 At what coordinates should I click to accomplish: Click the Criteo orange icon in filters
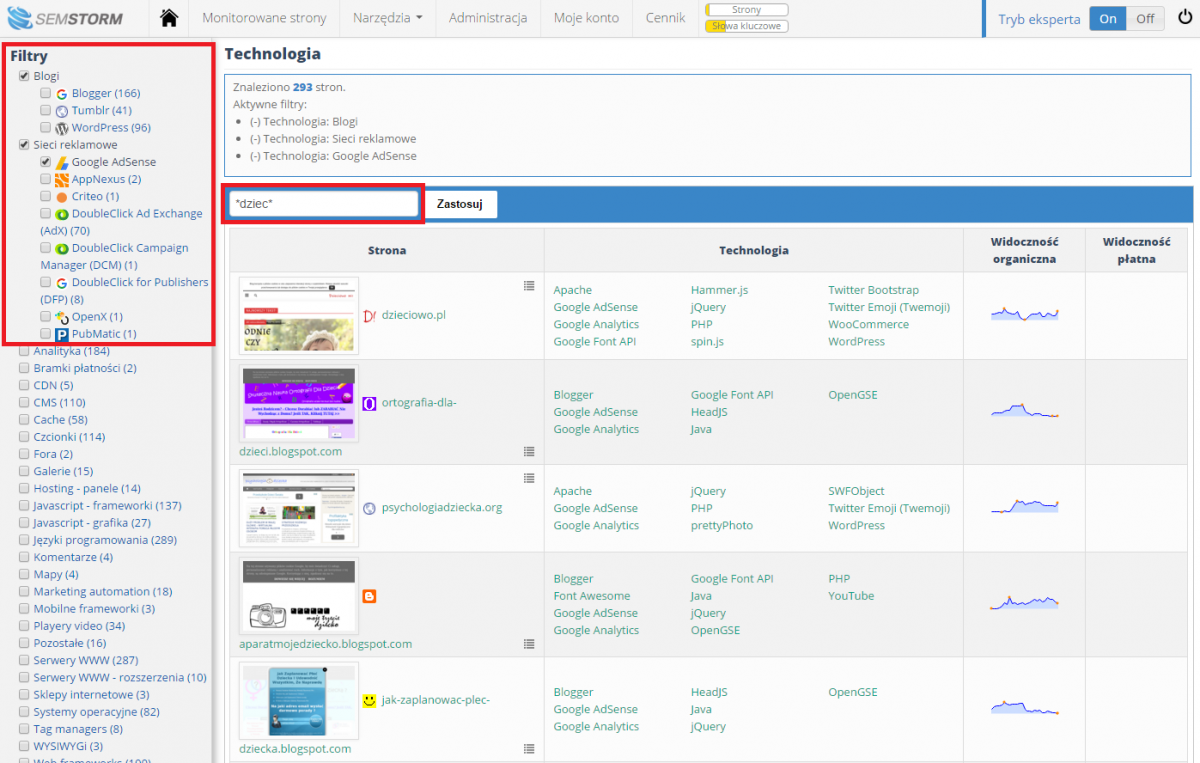click(x=62, y=197)
